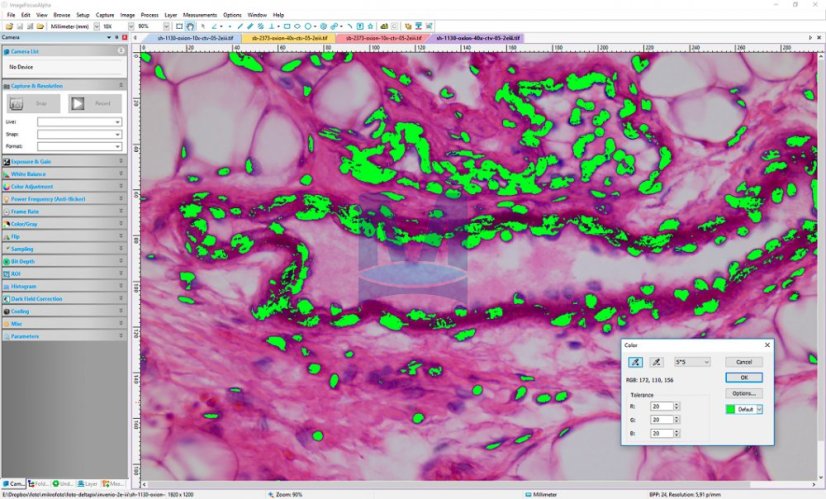Click the Histogram panel icon
This screenshot has width=826, height=499.
[7, 286]
